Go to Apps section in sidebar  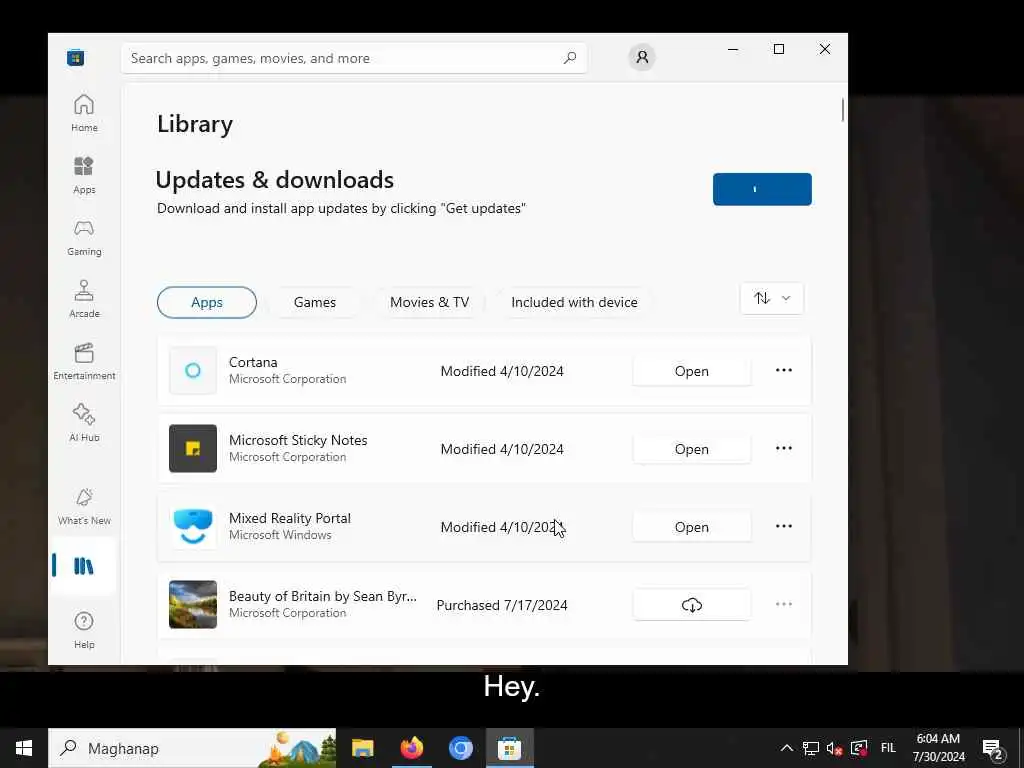[84, 175]
